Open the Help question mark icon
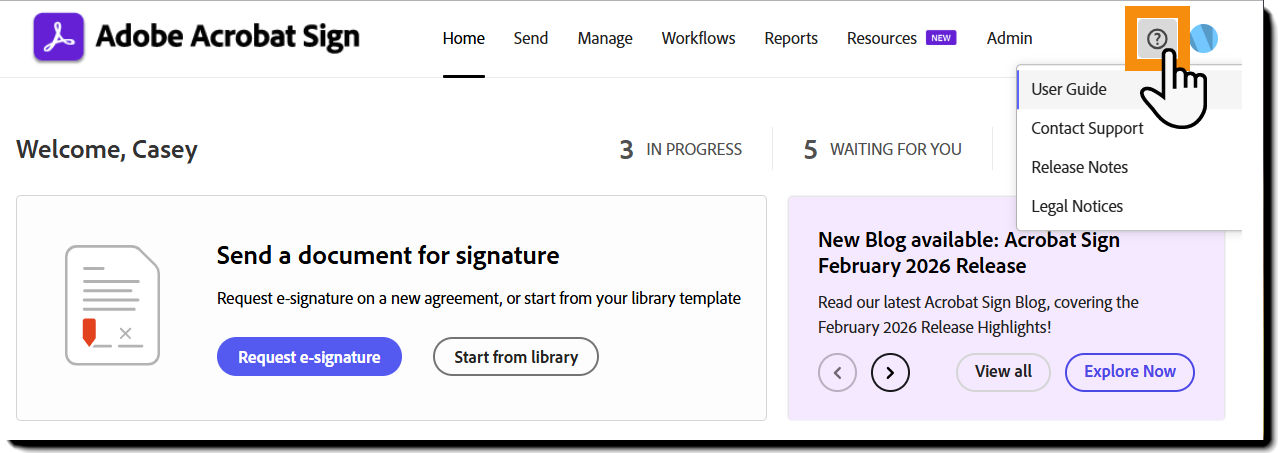 coord(1157,39)
